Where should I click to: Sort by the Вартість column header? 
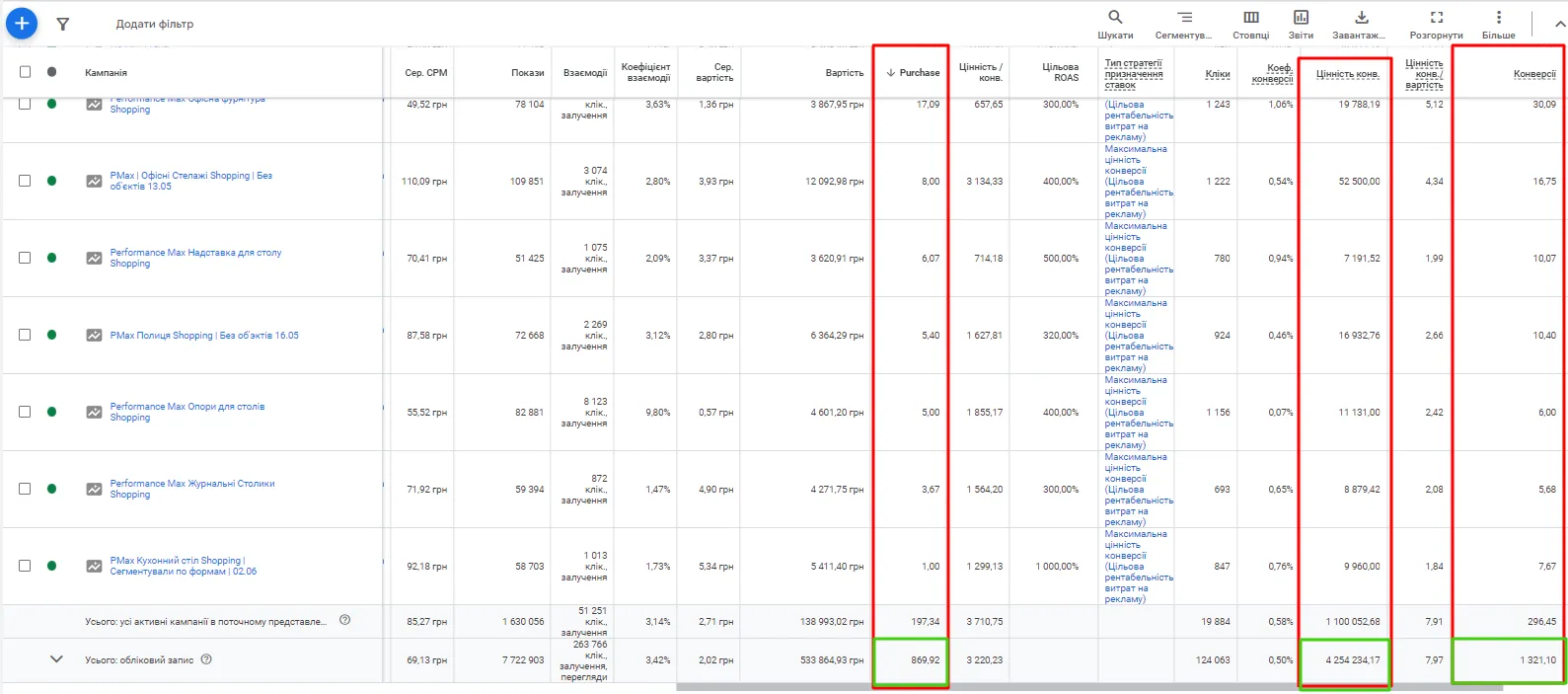click(x=844, y=73)
